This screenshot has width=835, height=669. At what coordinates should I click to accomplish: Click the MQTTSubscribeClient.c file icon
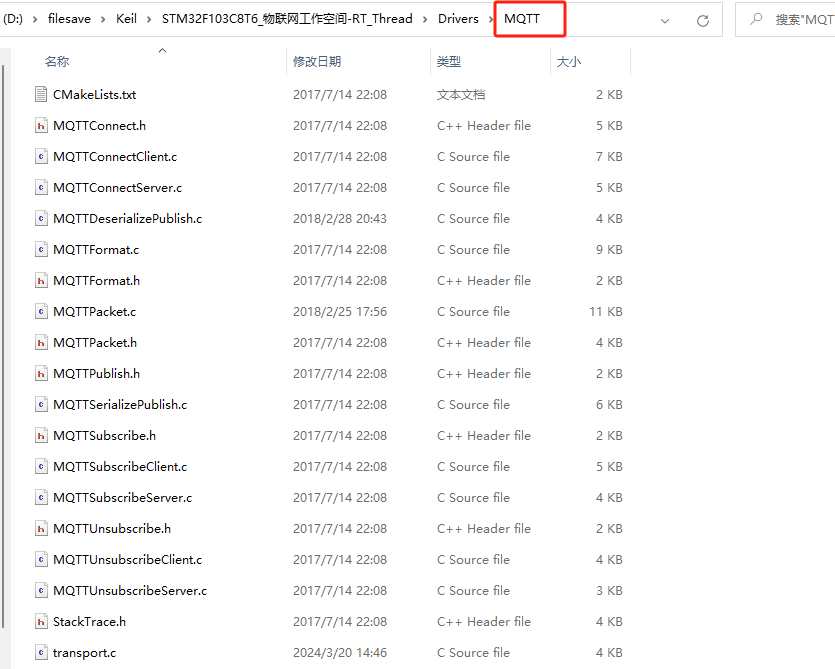pyautogui.click(x=41, y=467)
